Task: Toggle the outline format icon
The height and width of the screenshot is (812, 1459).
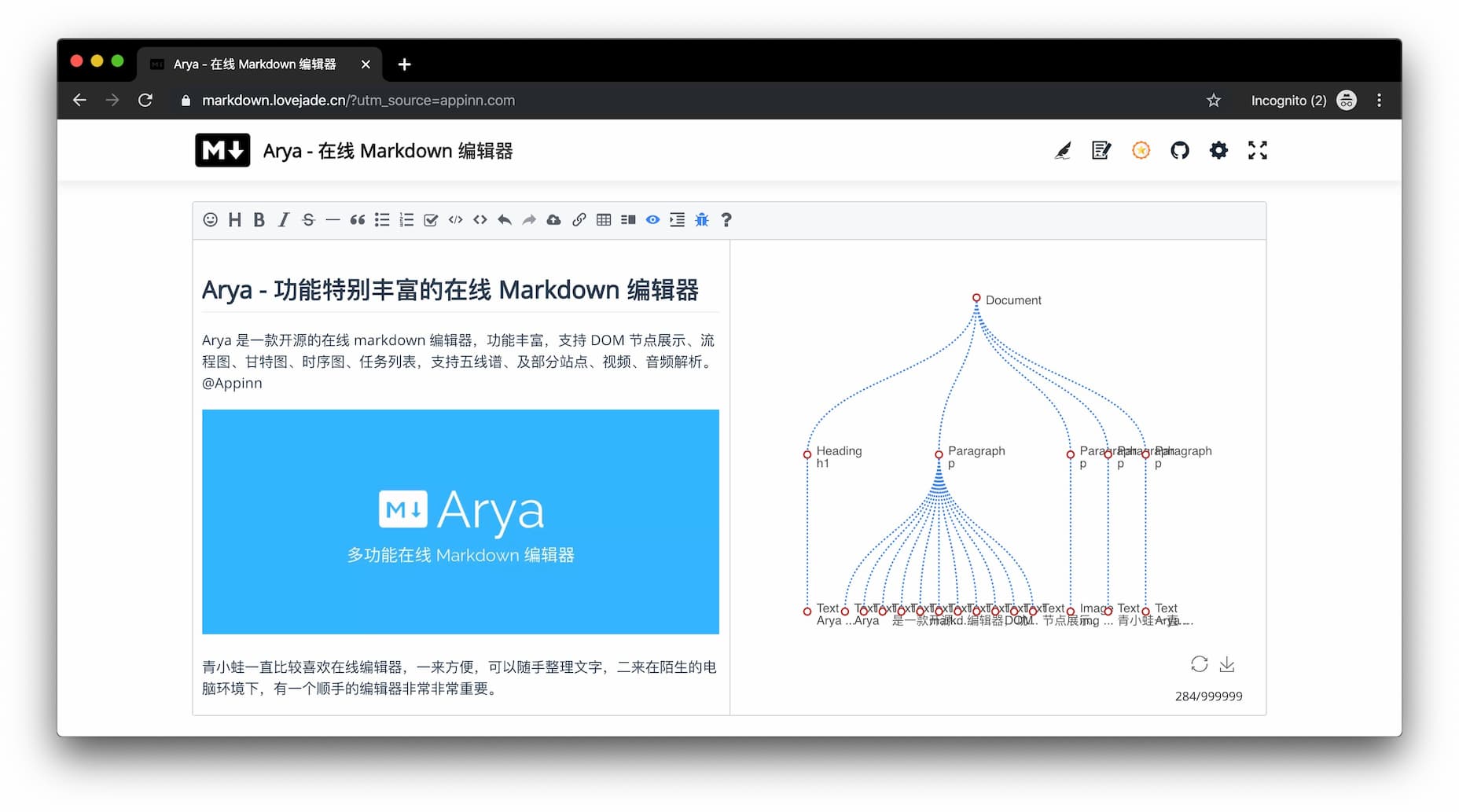Action: click(x=677, y=220)
